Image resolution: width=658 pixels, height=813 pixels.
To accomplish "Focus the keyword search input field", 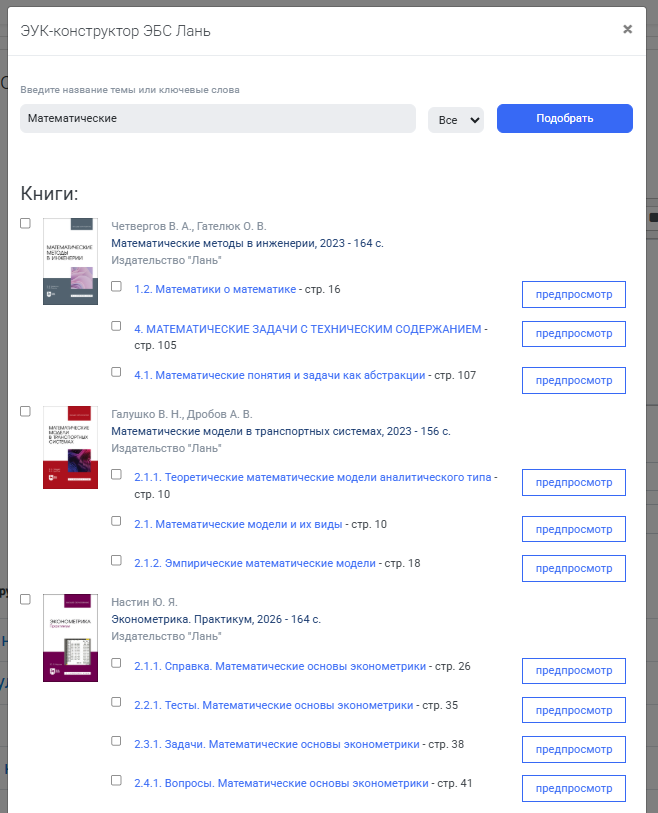I will [x=218, y=118].
